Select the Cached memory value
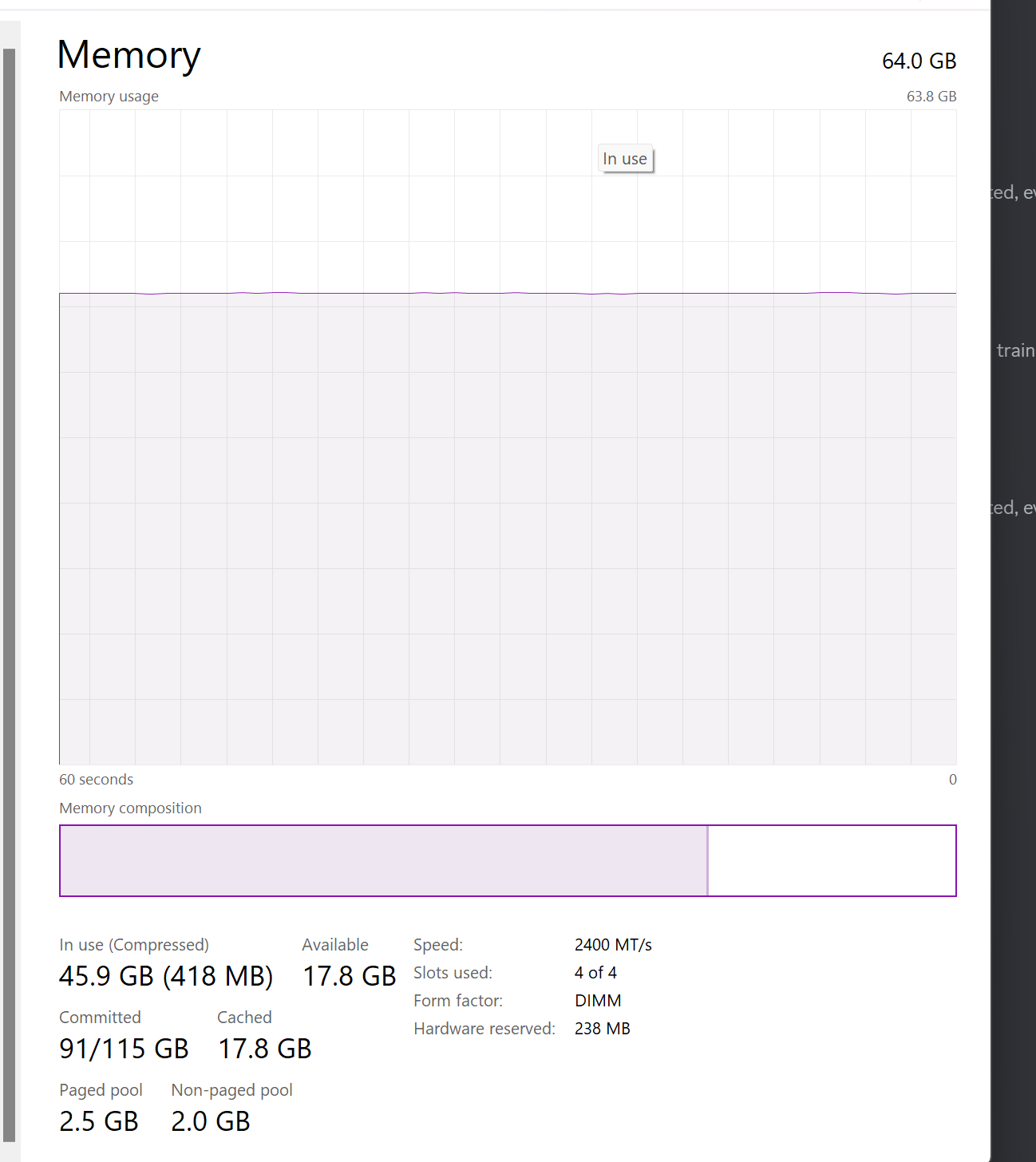 point(264,1048)
